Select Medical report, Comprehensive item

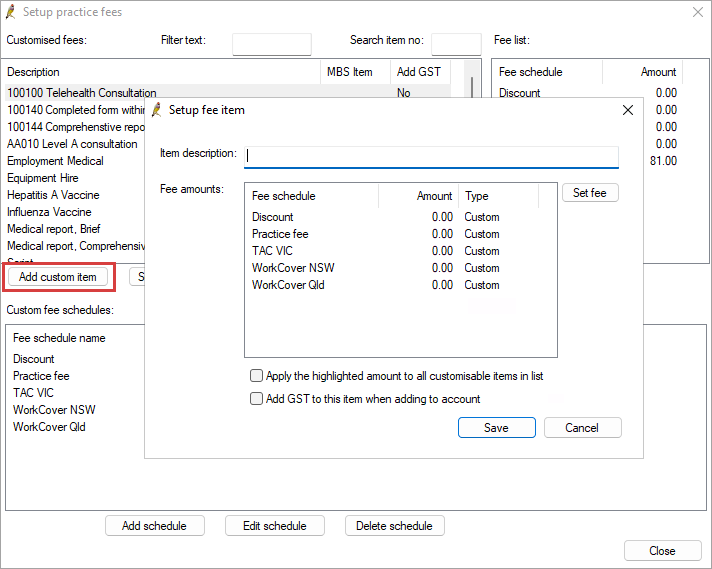tap(75, 246)
